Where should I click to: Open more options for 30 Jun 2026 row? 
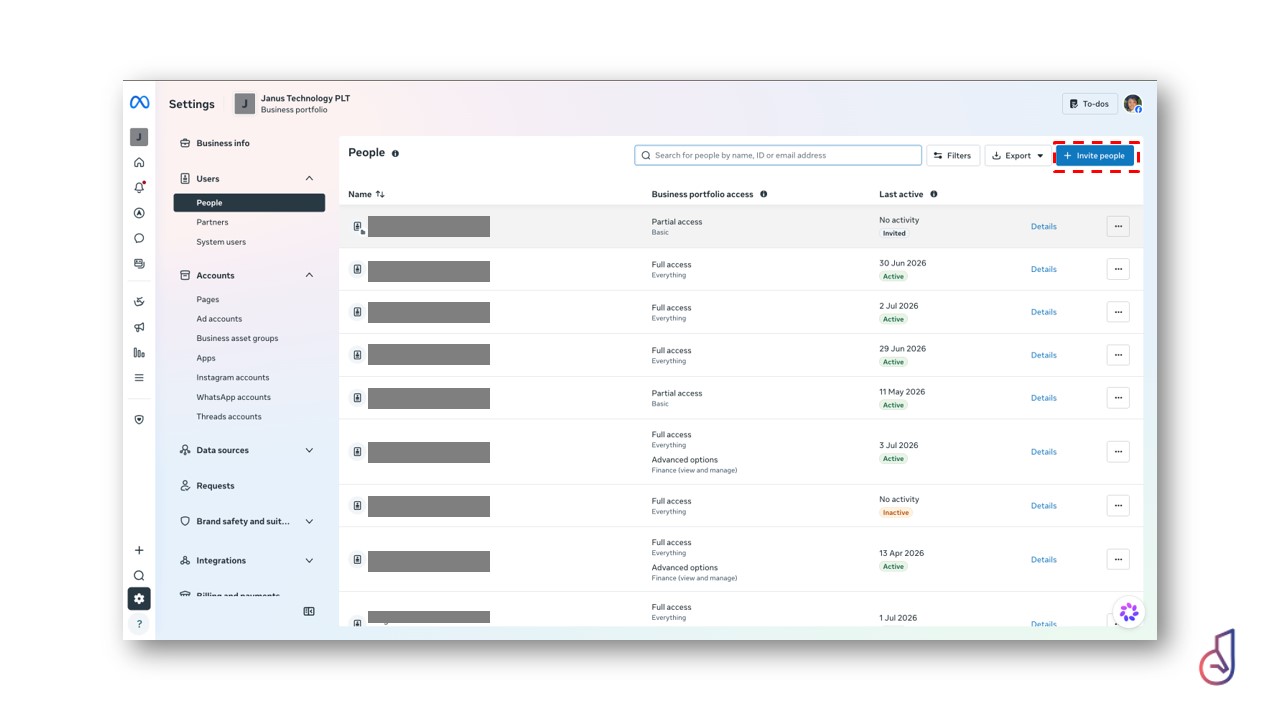click(x=1118, y=269)
